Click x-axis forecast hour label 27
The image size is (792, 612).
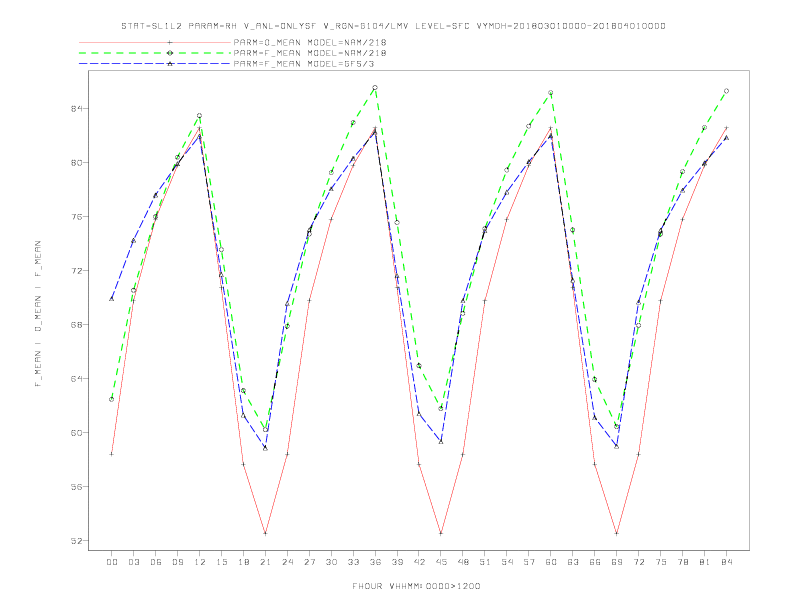click(x=309, y=562)
